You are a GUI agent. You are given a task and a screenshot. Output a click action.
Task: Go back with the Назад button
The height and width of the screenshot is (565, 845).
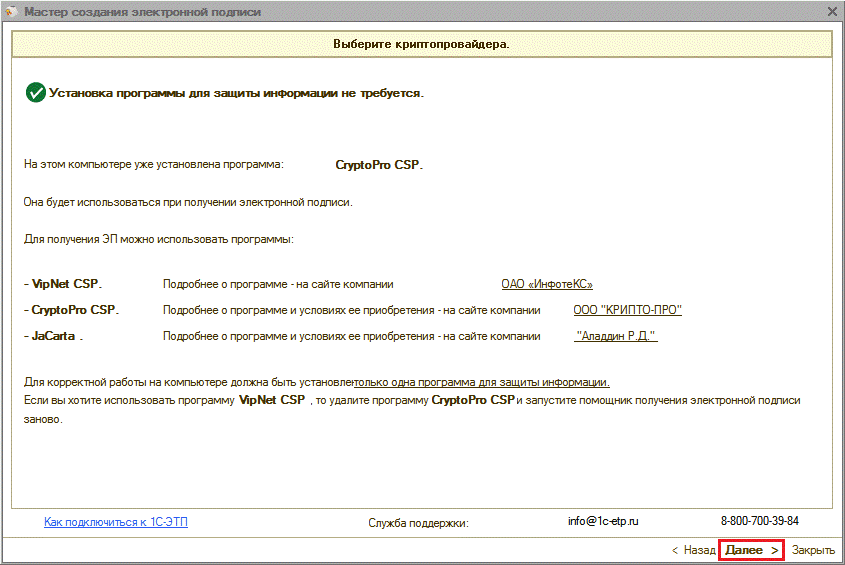[694, 550]
